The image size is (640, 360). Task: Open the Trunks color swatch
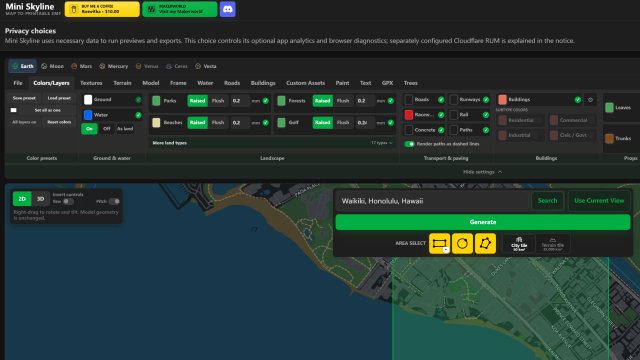pyautogui.click(x=609, y=138)
